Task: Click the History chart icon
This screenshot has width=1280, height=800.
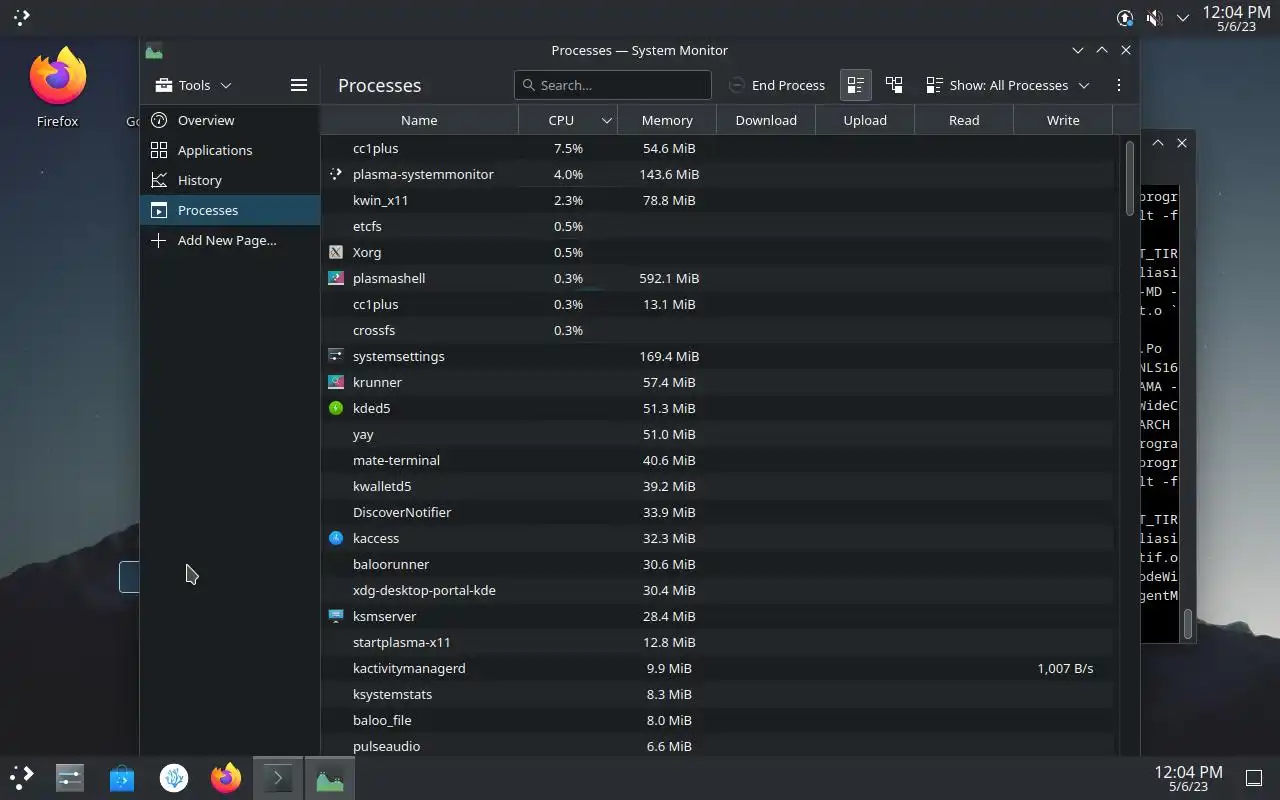Action: click(159, 180)
